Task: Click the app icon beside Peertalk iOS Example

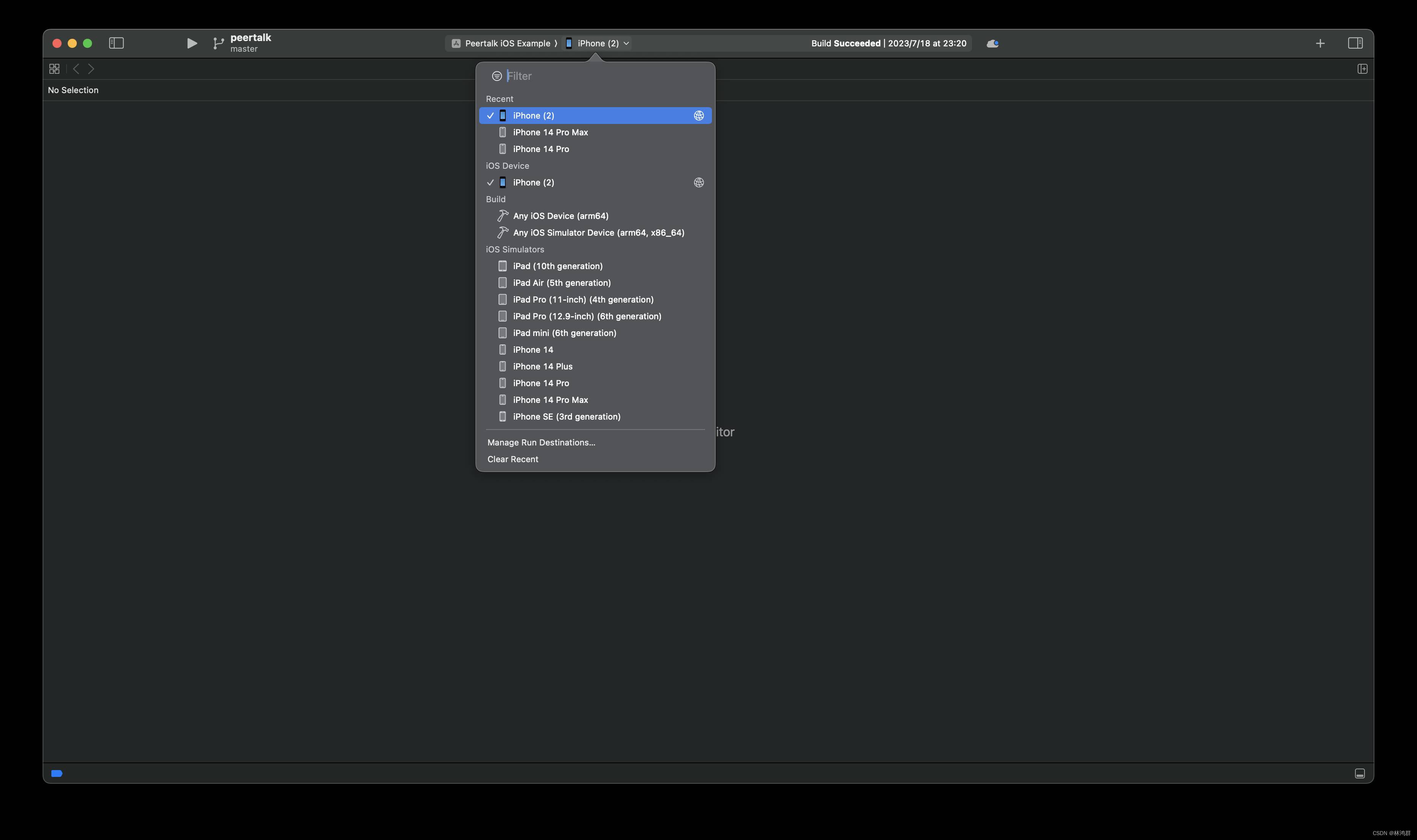Action: (456, 43)
